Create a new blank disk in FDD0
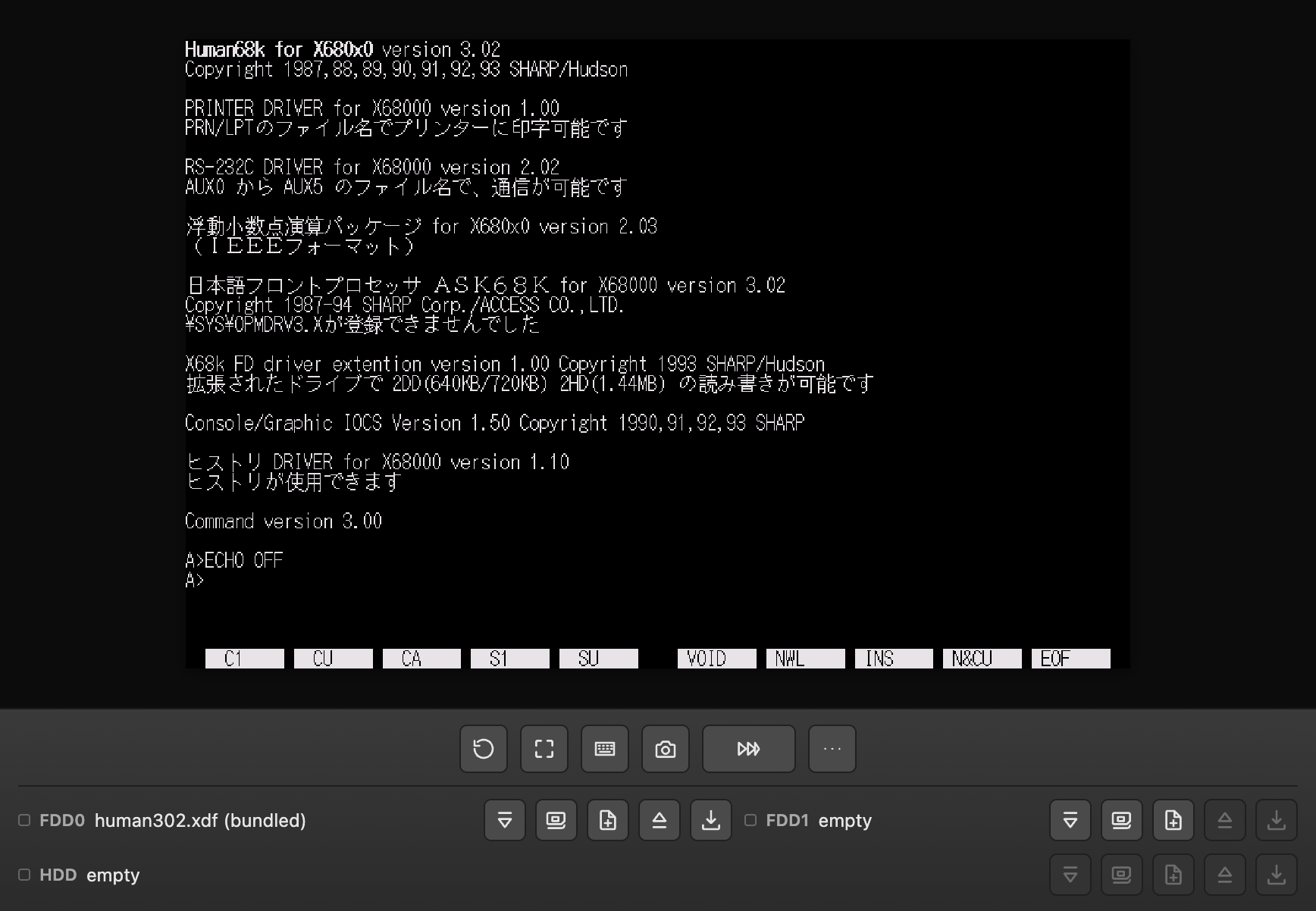Image resolution: width=1316 pixels, height=911 pixels. tap(608, 820)
